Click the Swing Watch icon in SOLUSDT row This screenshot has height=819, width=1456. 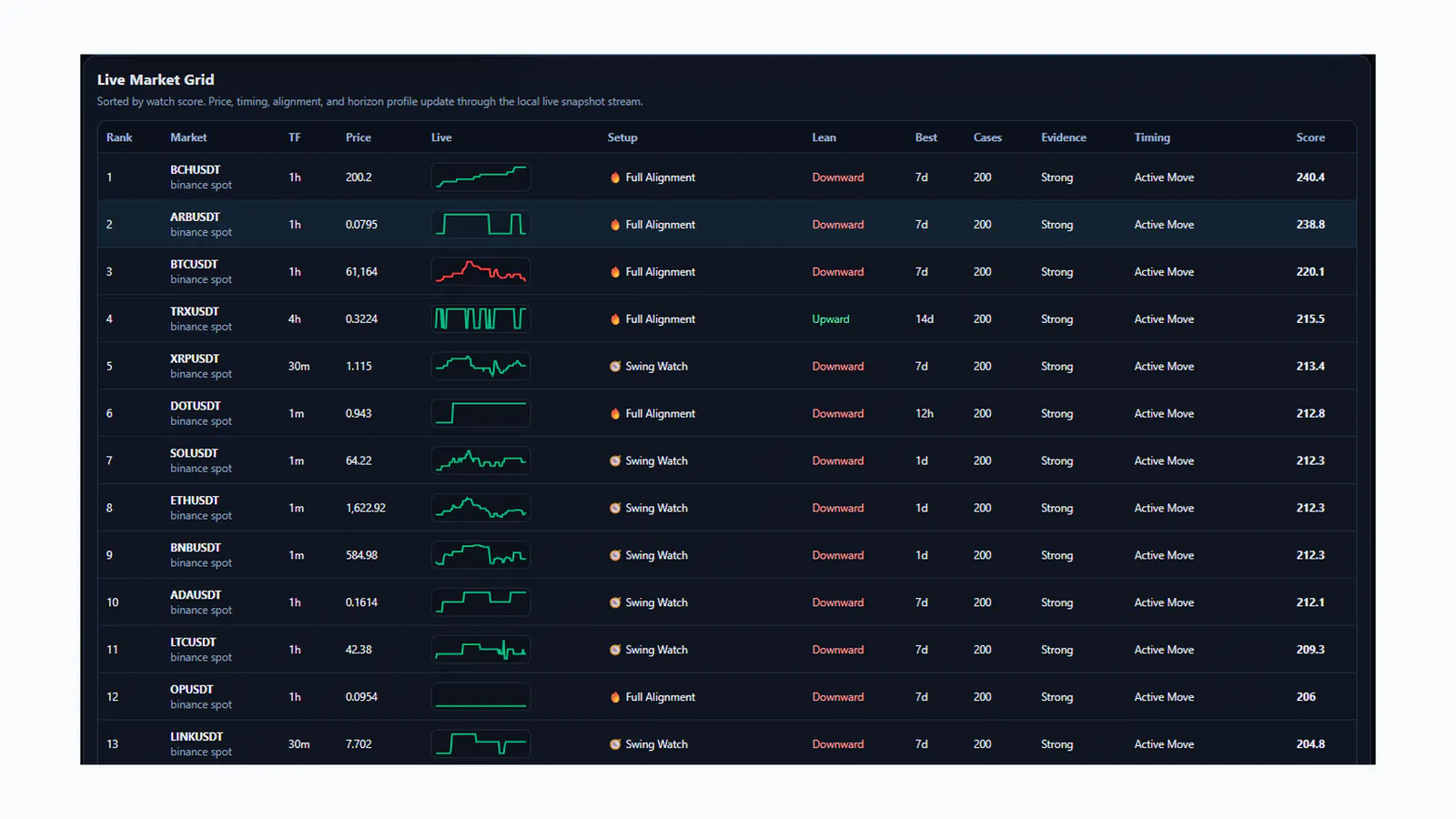(615, 461)
